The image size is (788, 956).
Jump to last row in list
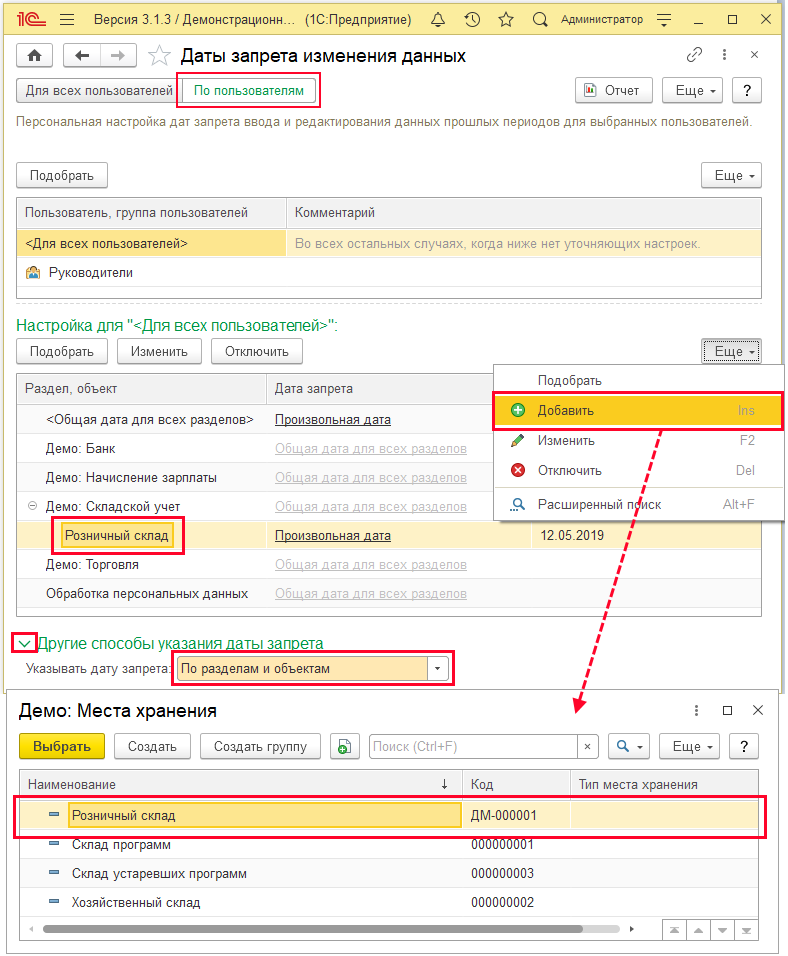point(746,930)
